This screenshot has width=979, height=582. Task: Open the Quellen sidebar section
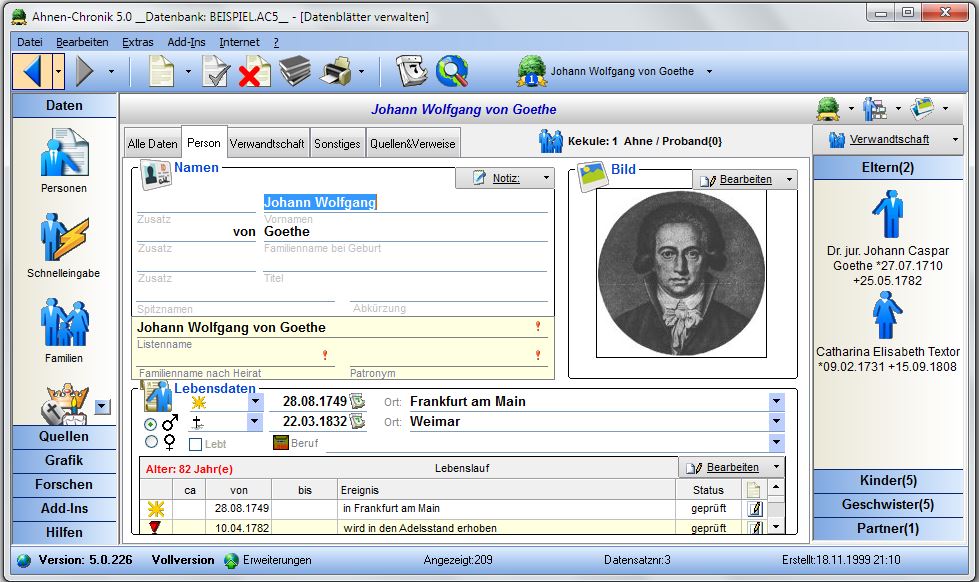click(x=64, y=436)
